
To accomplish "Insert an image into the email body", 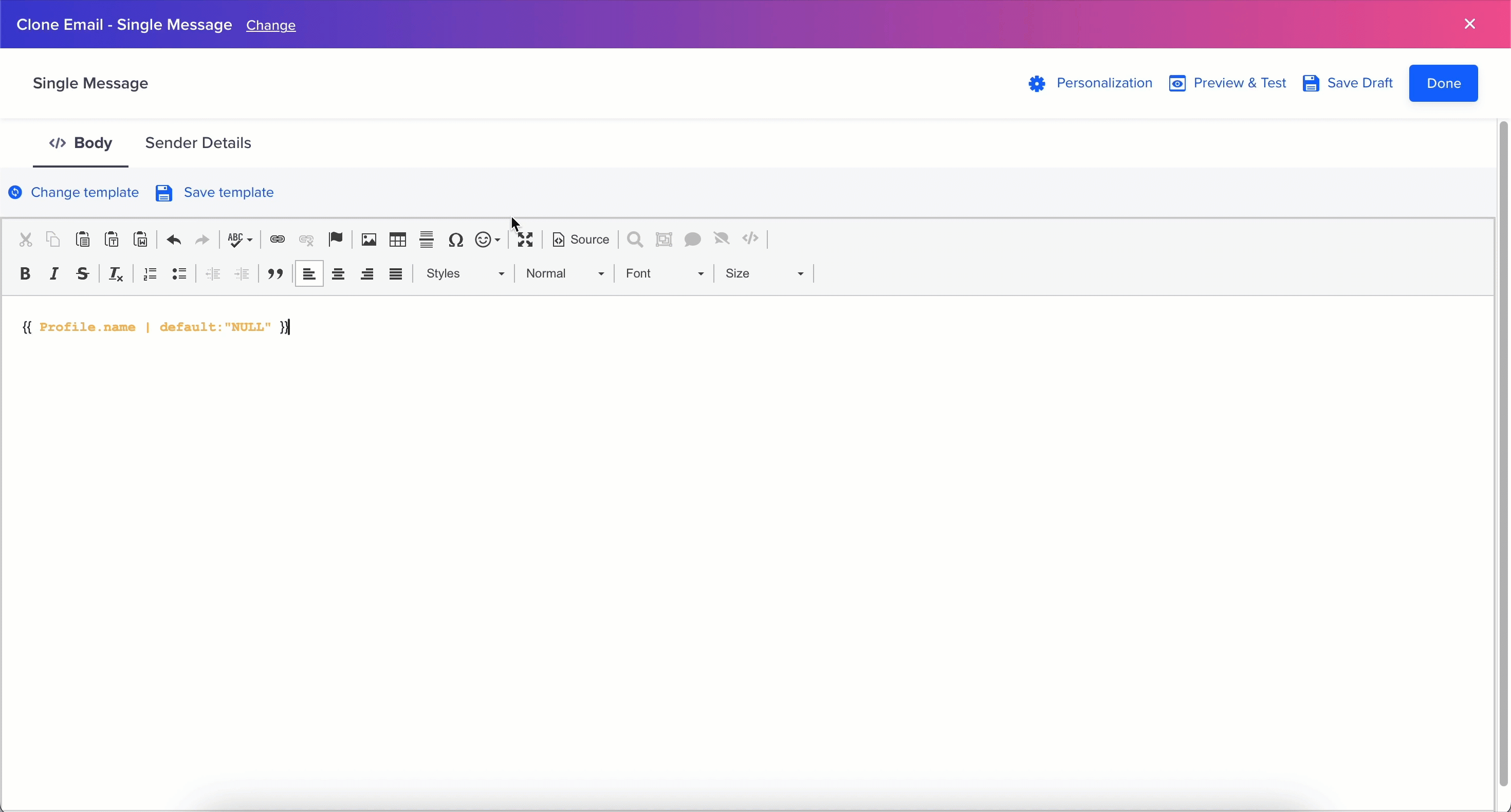I will coord(368,239).
